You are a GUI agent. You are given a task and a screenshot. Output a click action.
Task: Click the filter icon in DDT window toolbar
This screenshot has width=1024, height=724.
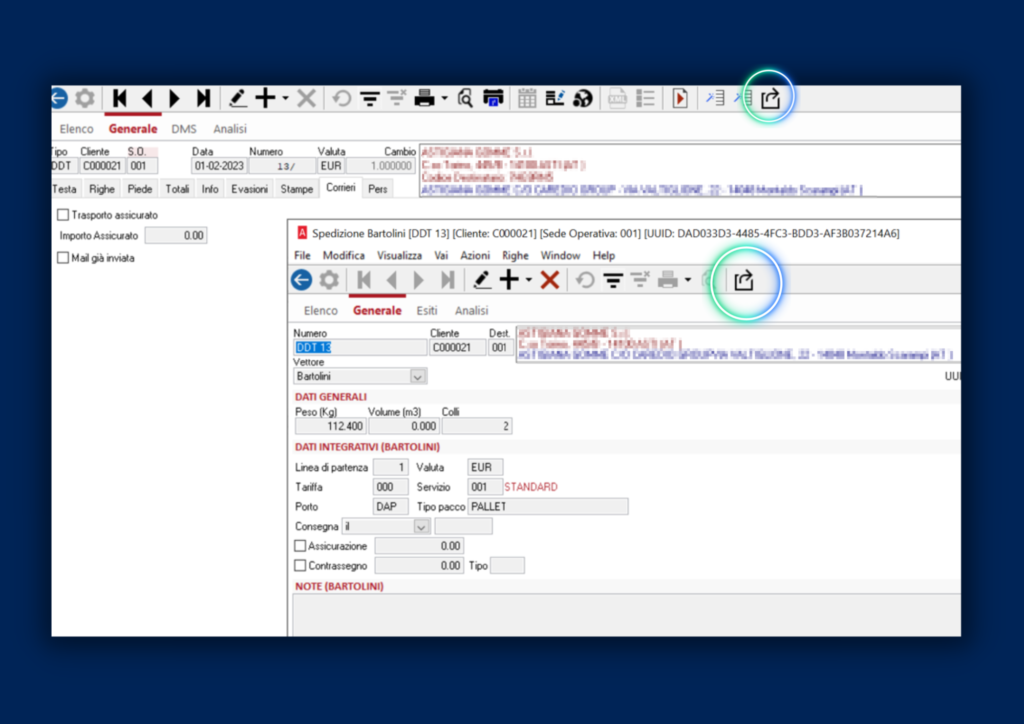[370, 99]
